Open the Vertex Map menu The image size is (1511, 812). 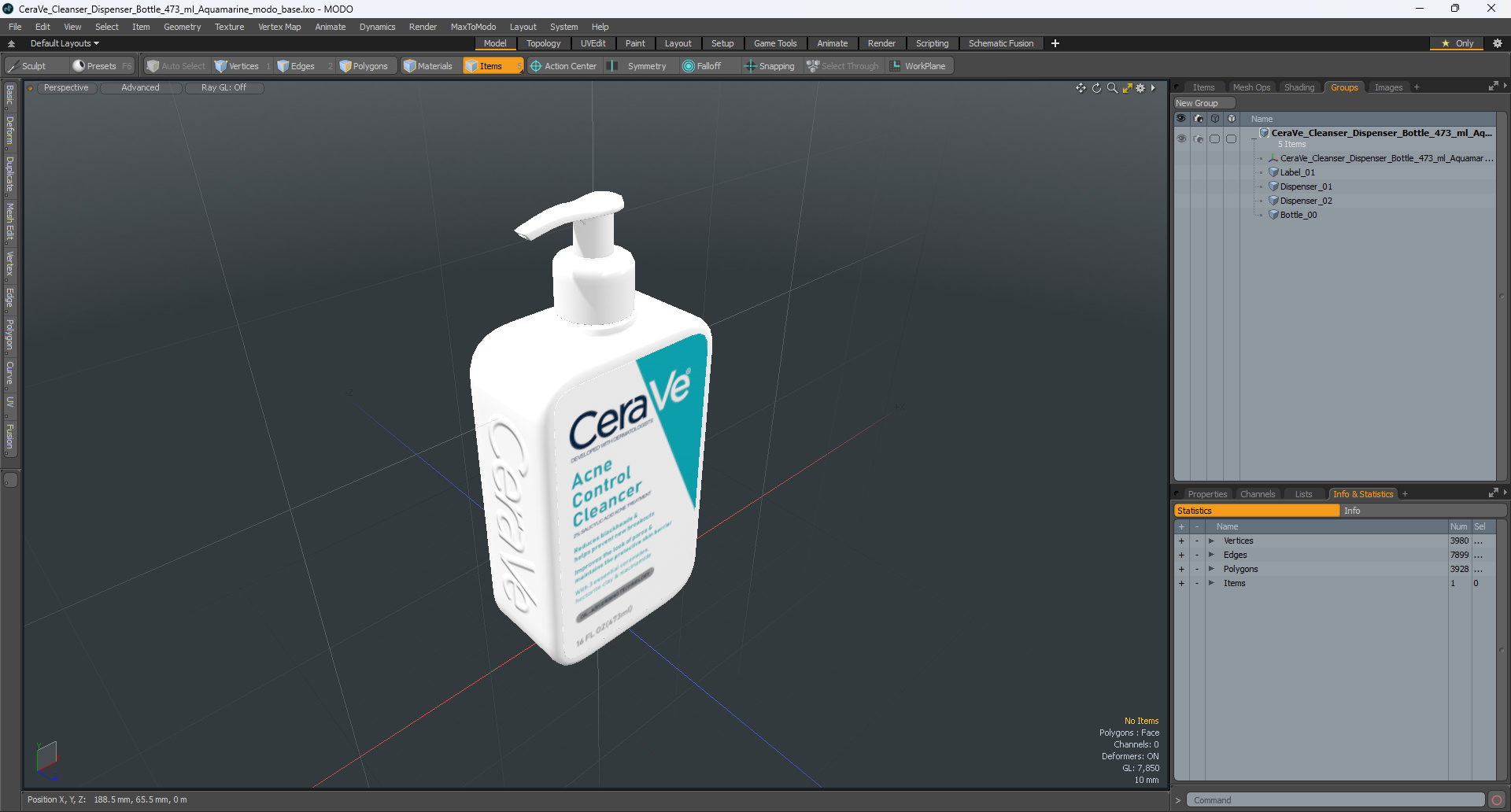click(279, 27)
